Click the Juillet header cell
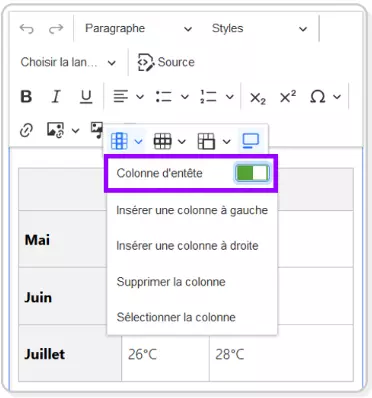Screen dimensions: 372x398 point(70,354)
